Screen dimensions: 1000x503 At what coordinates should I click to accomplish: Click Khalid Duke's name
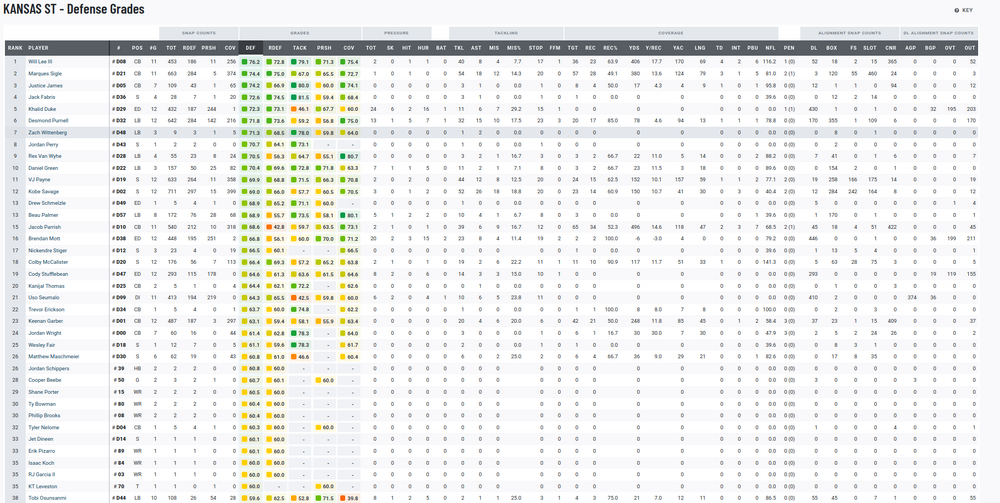pyautogui.click(x=41, y=109)
